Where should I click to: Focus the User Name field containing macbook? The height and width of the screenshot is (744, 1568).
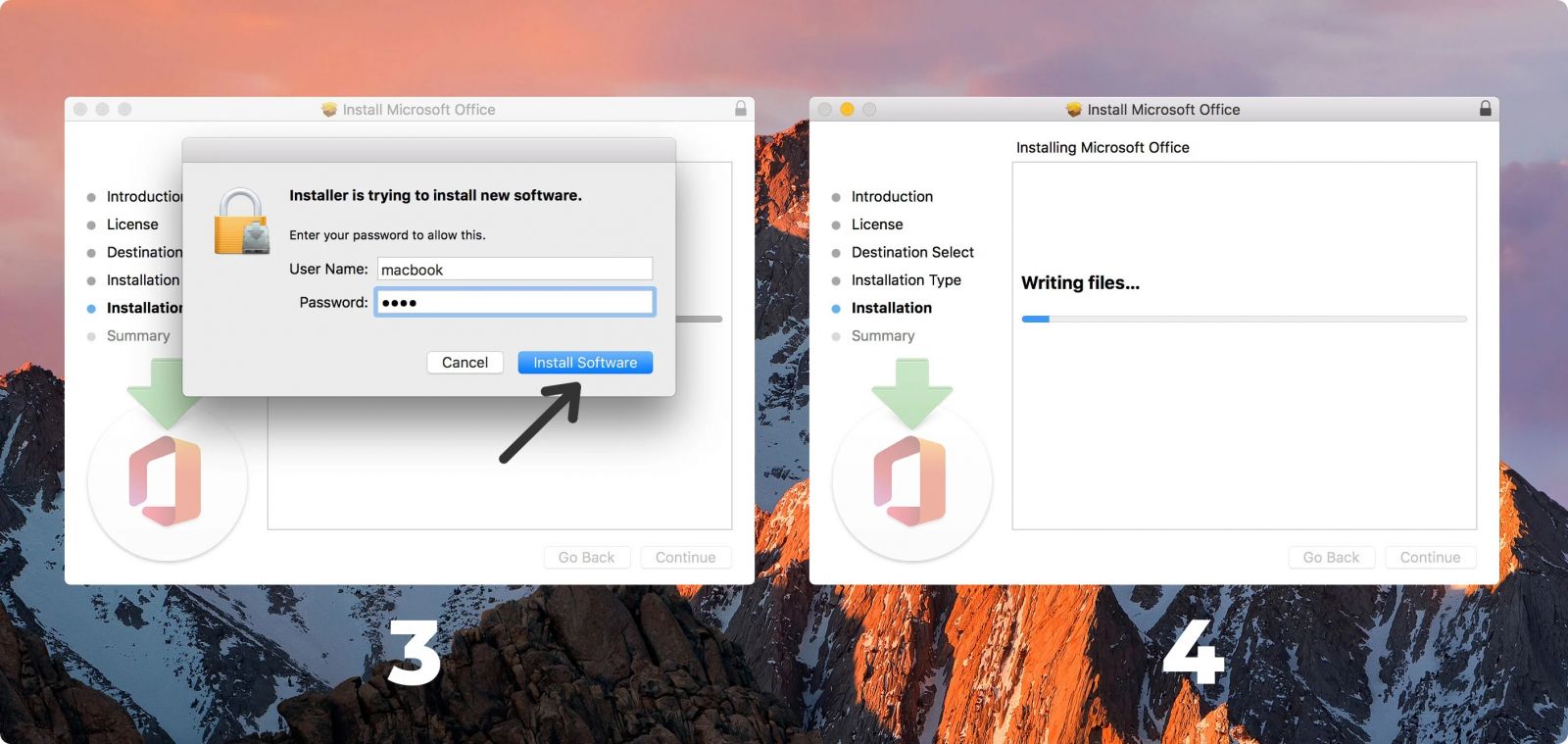coord(514,270)
